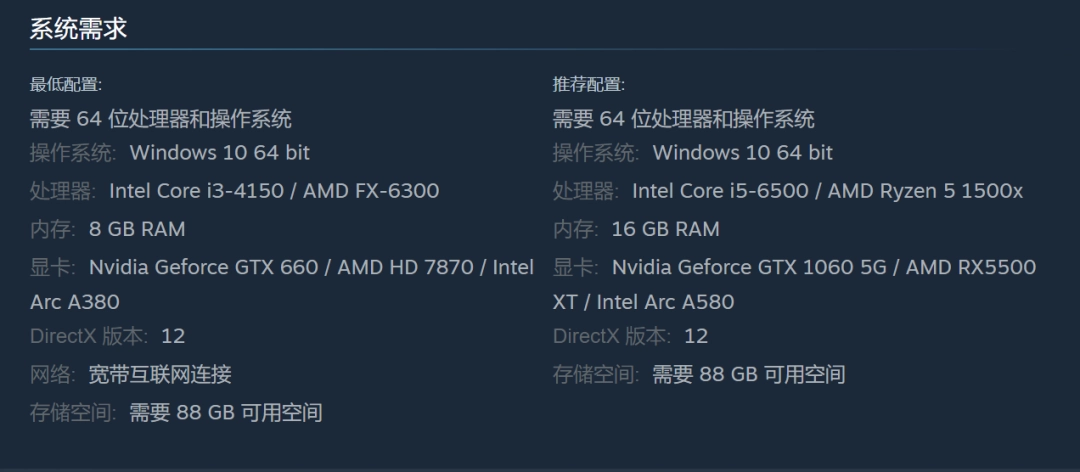The image size is (1080, 472).
Task: Click the 最低配置 label
Action: [66, 85]
